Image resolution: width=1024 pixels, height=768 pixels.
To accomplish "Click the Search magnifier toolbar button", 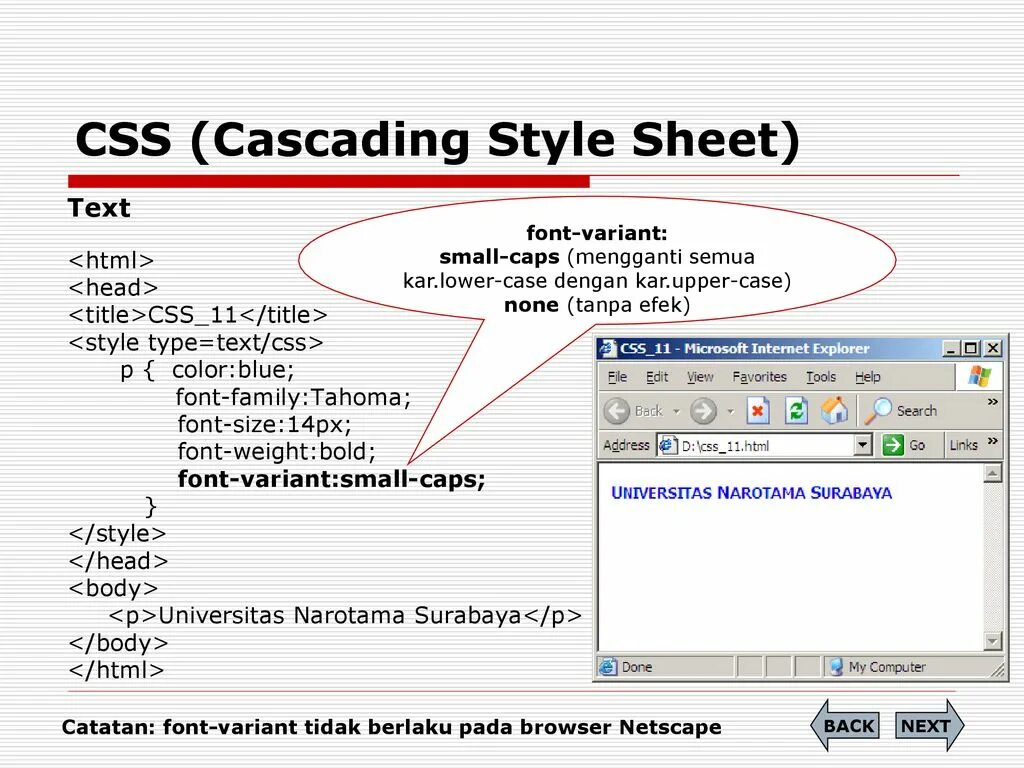I will [901, 411].
